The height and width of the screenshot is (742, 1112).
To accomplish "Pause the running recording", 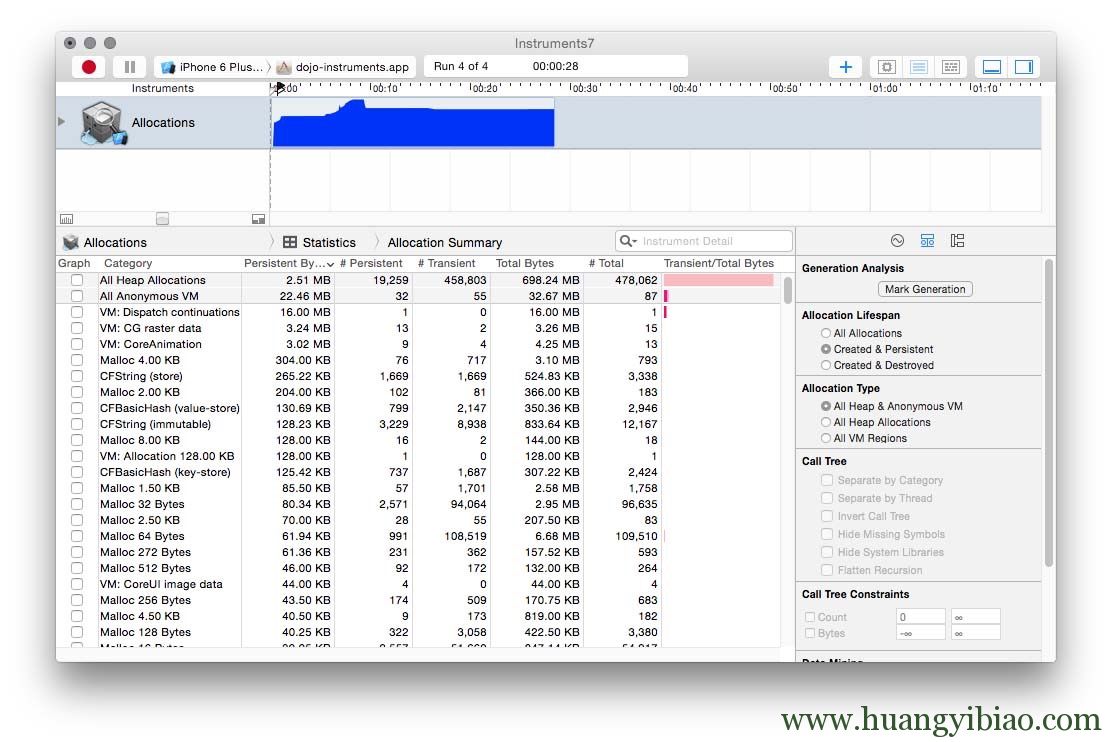I will click(130, 67).
